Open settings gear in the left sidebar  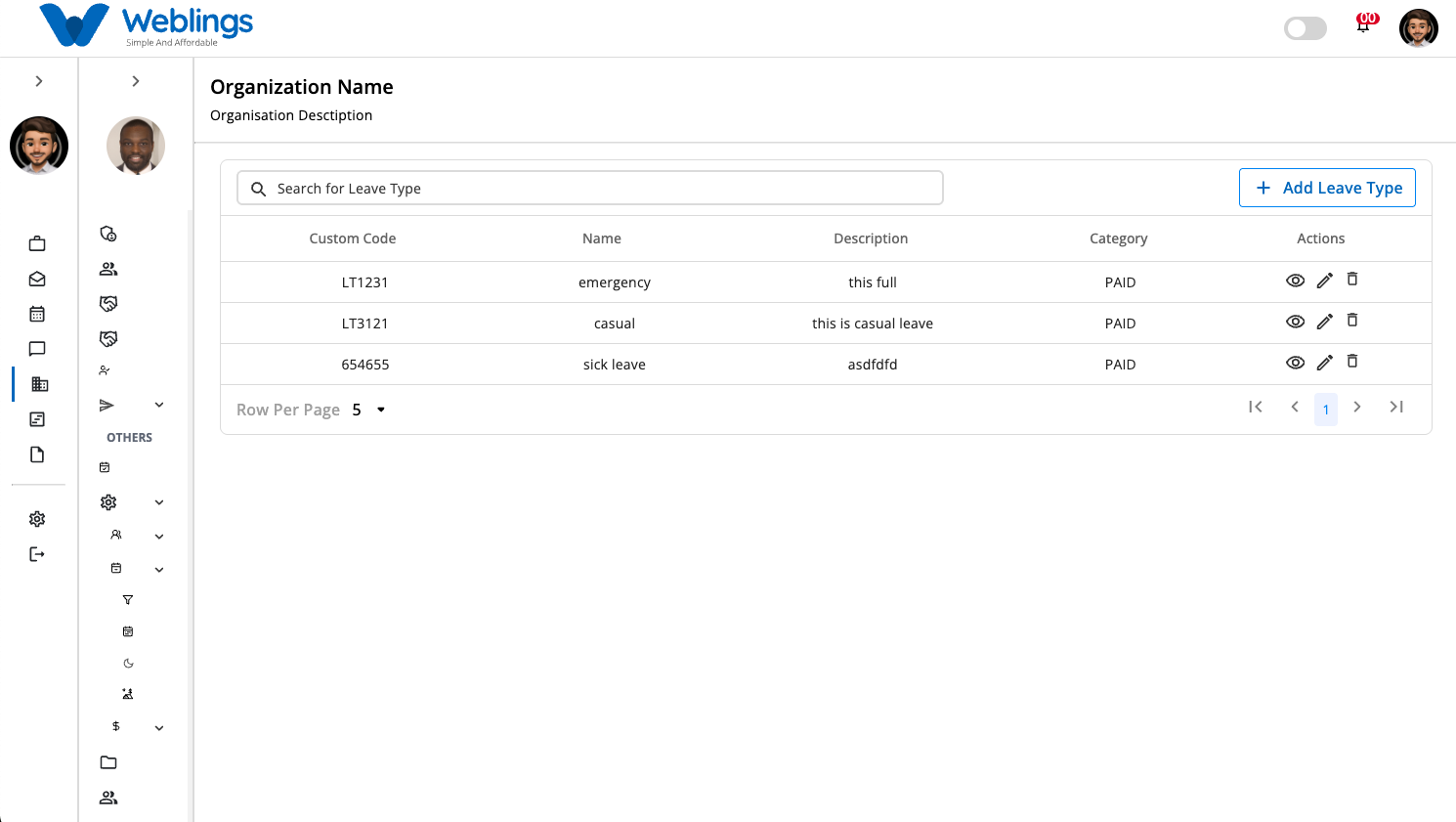coord(37,519)
